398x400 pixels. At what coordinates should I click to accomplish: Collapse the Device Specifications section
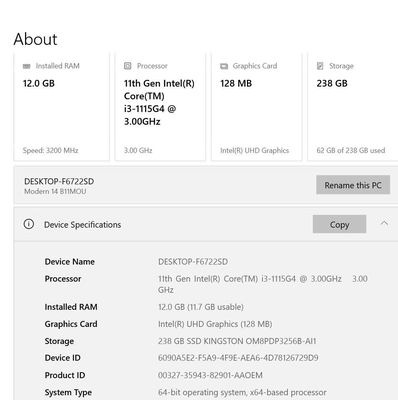click(x=384, y=223)
